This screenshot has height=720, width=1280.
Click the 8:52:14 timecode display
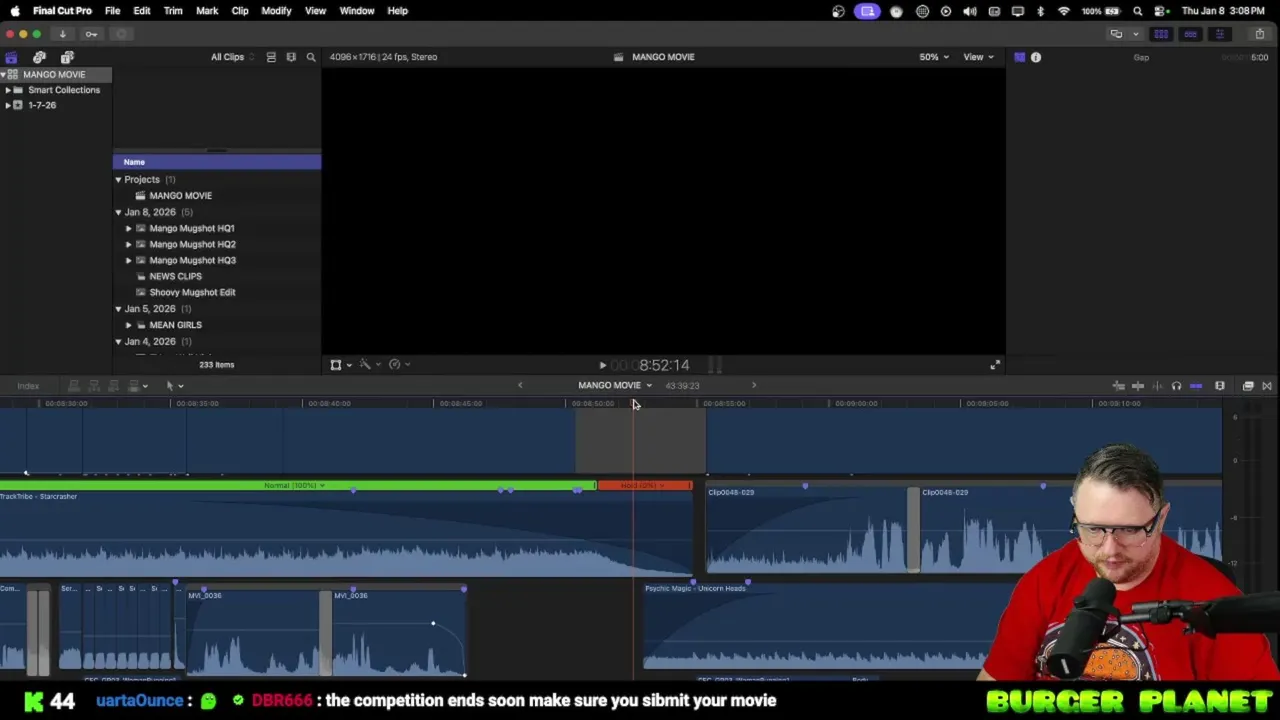[664, 365]
